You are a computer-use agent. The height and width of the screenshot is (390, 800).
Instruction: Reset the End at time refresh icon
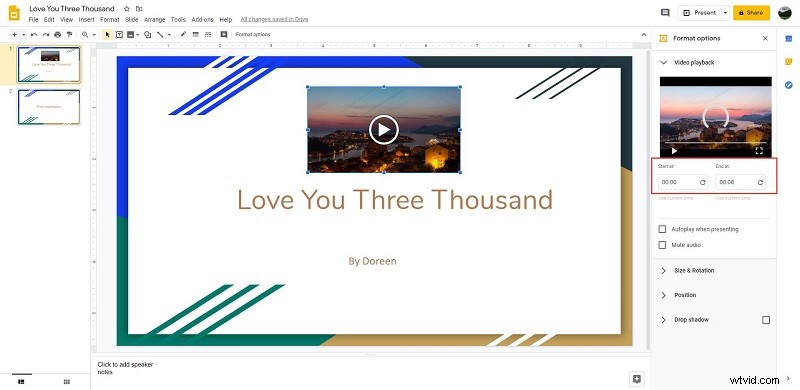click(760, 182)
